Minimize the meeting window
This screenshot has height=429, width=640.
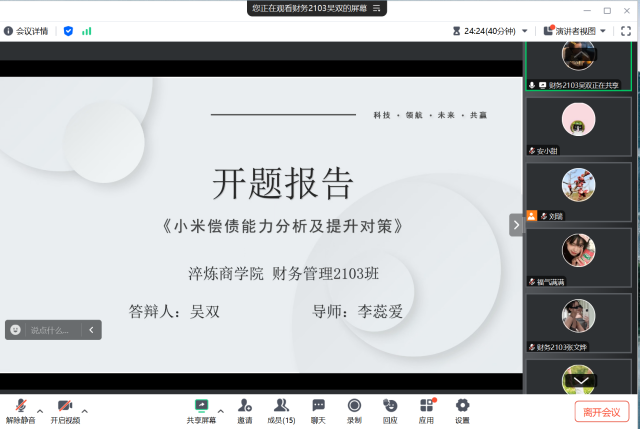click(587, 11)
